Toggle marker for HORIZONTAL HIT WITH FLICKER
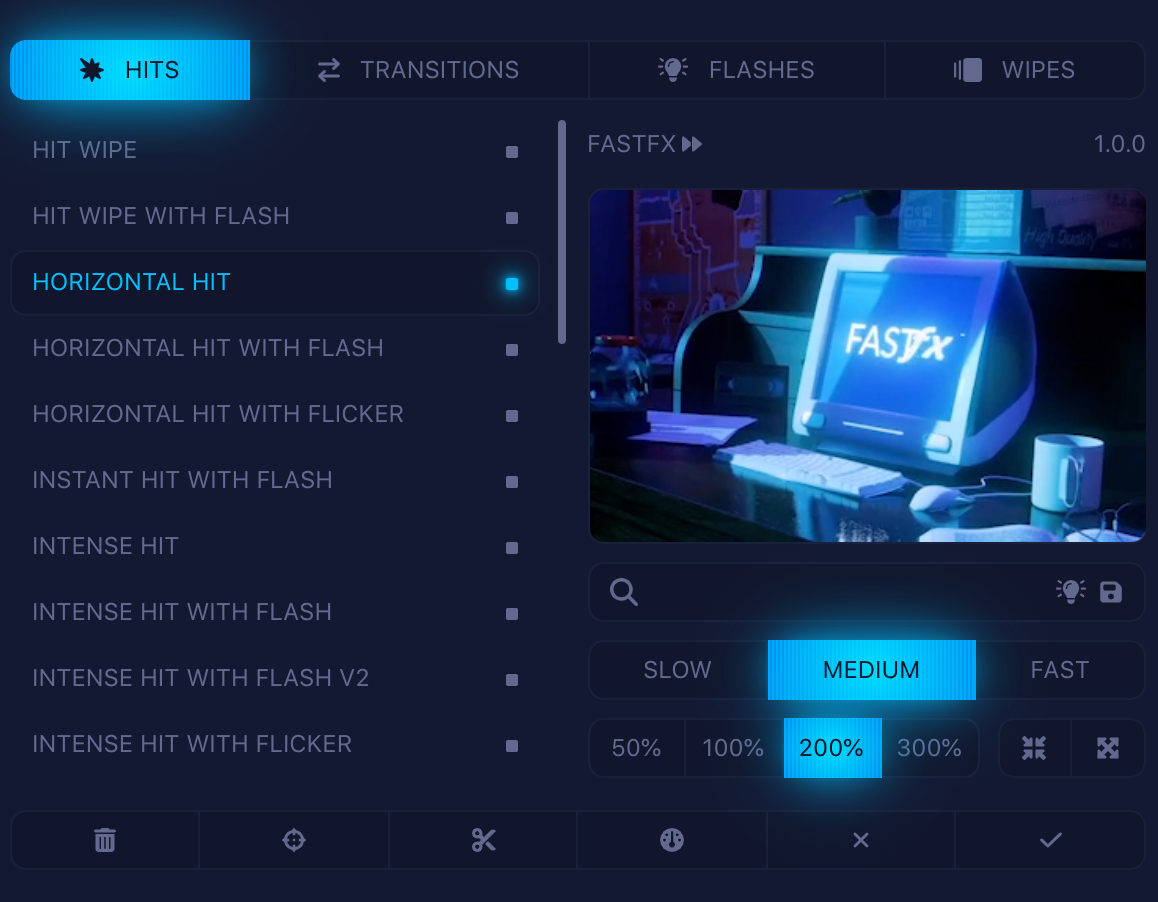1158x902 pixels. (x=512, y=416)
